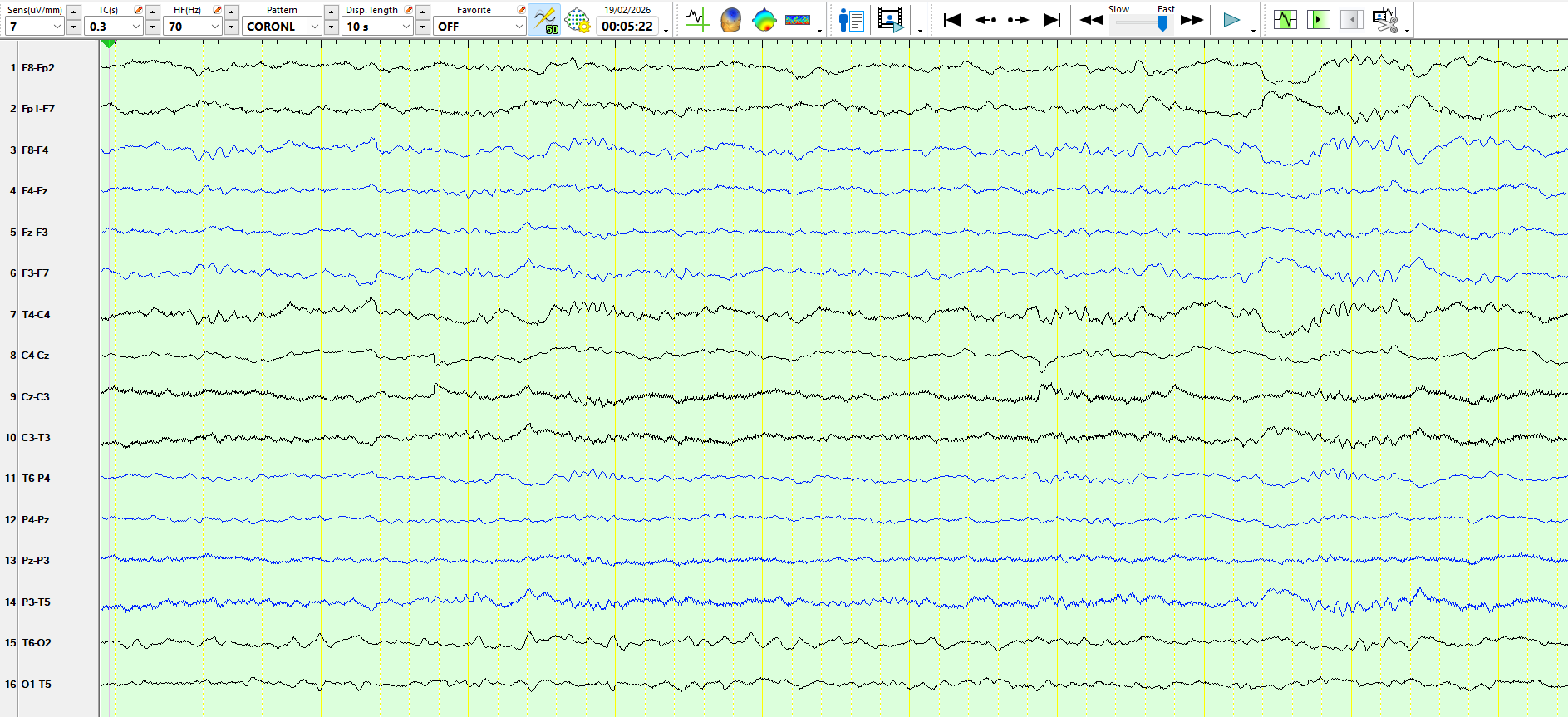Screen dimensions: 1568x717
Task: Go to the previous event marker
Action: pos(986,20)
